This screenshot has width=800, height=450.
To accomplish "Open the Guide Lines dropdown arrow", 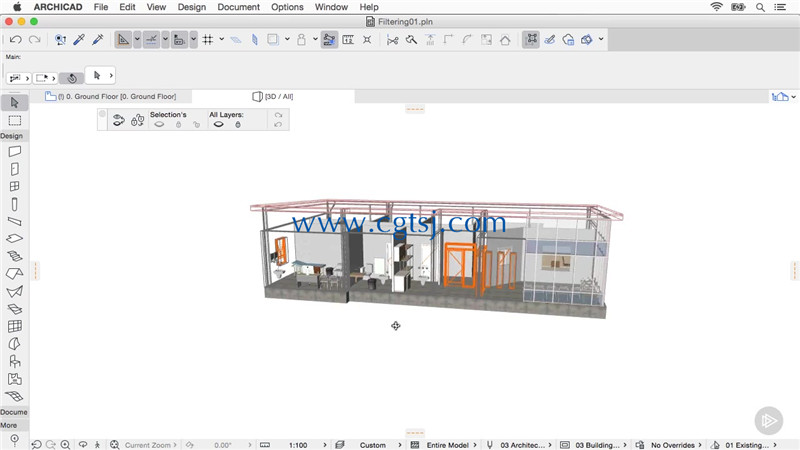I will click(137, 40).
